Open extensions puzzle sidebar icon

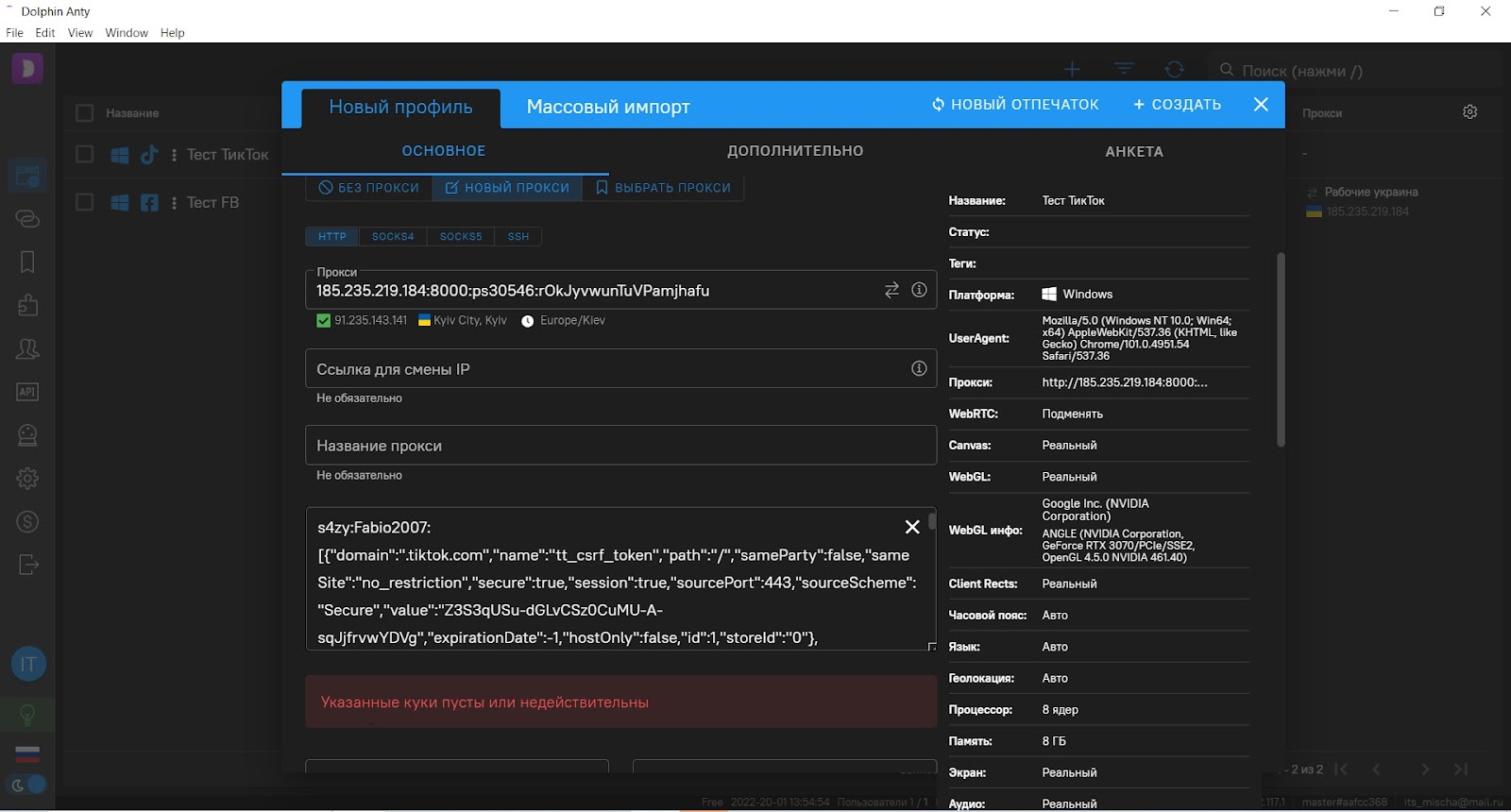[27, 305]
